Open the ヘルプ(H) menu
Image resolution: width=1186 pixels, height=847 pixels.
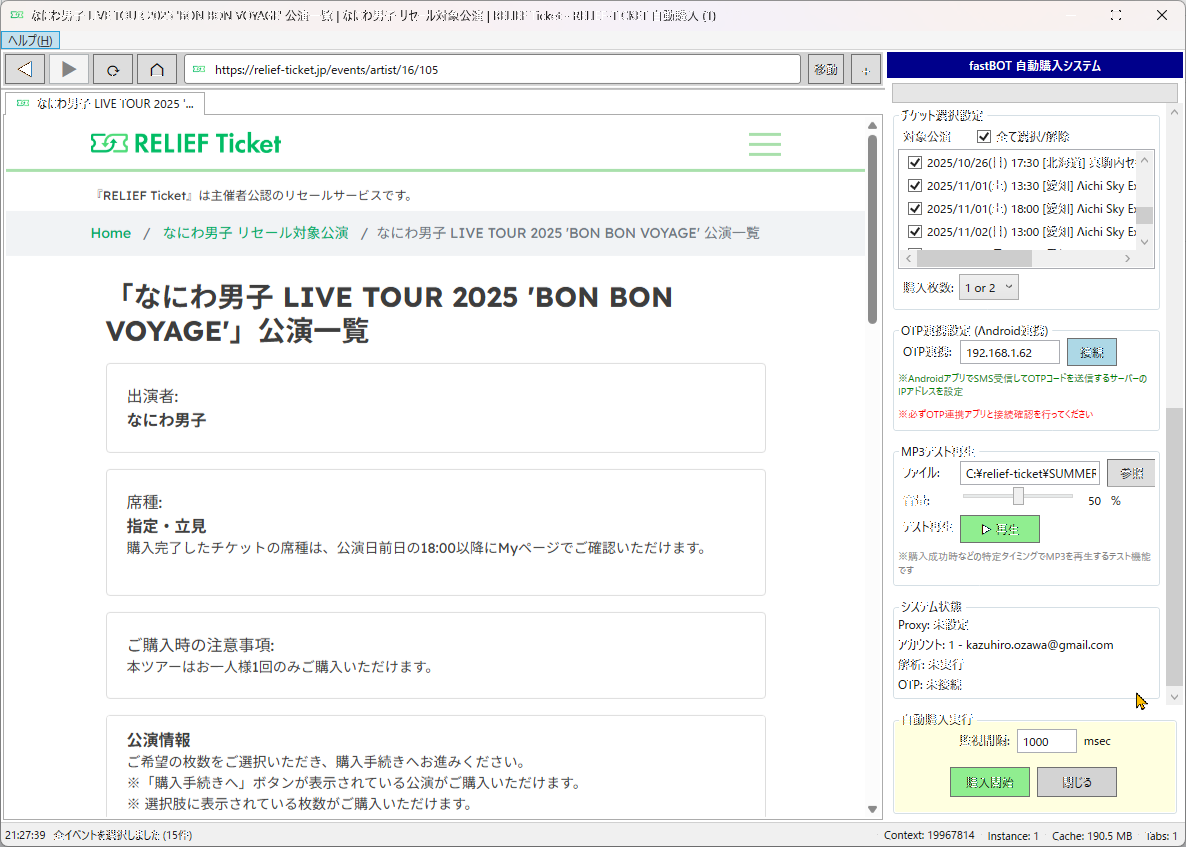(x=31, y=40)
